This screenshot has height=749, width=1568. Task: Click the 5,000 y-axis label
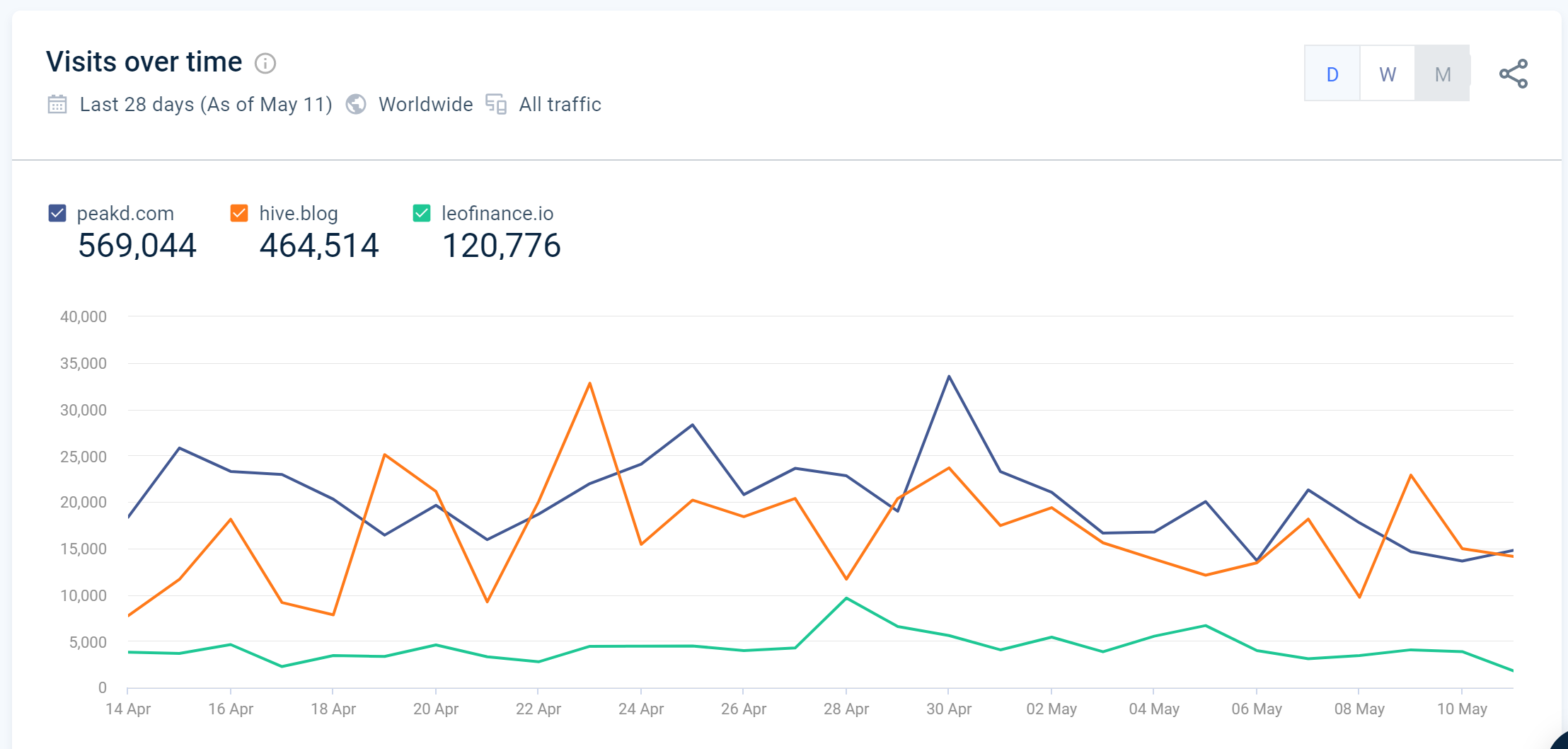click(x=88, y=642)
